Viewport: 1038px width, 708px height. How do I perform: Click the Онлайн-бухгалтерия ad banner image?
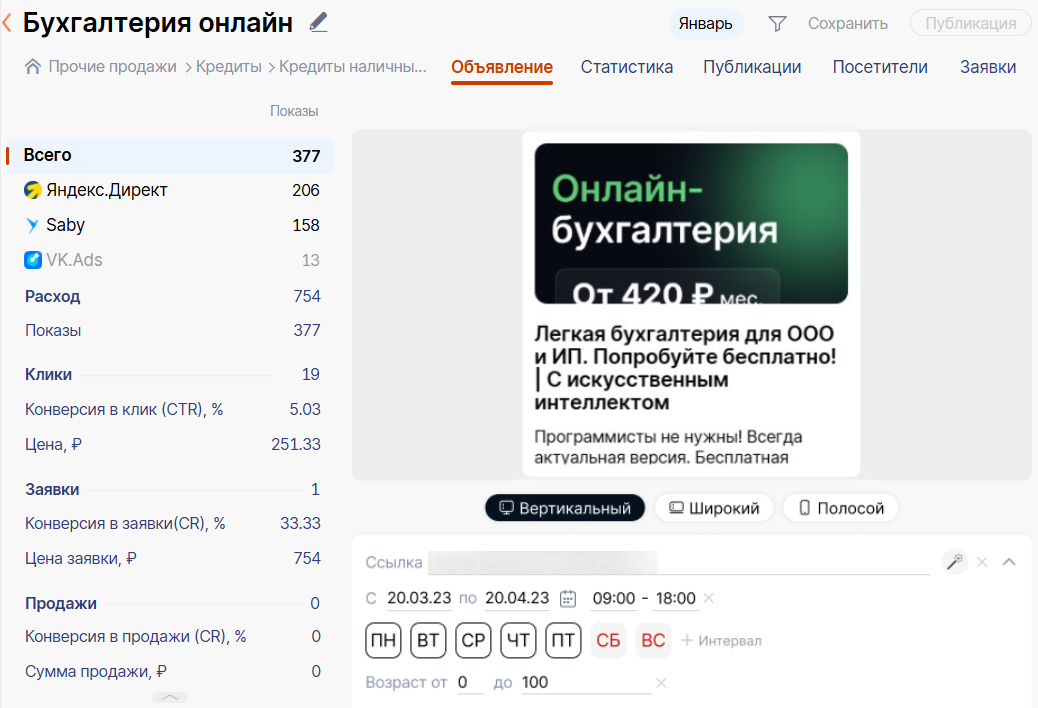tap(691, 224)
